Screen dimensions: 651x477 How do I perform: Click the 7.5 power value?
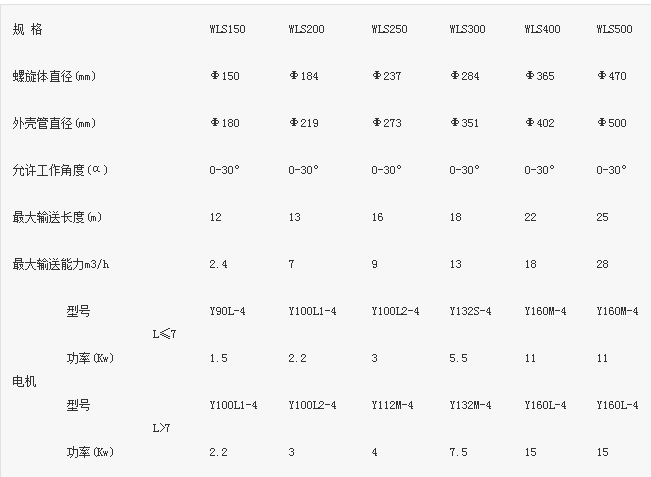tap(458, 452)
